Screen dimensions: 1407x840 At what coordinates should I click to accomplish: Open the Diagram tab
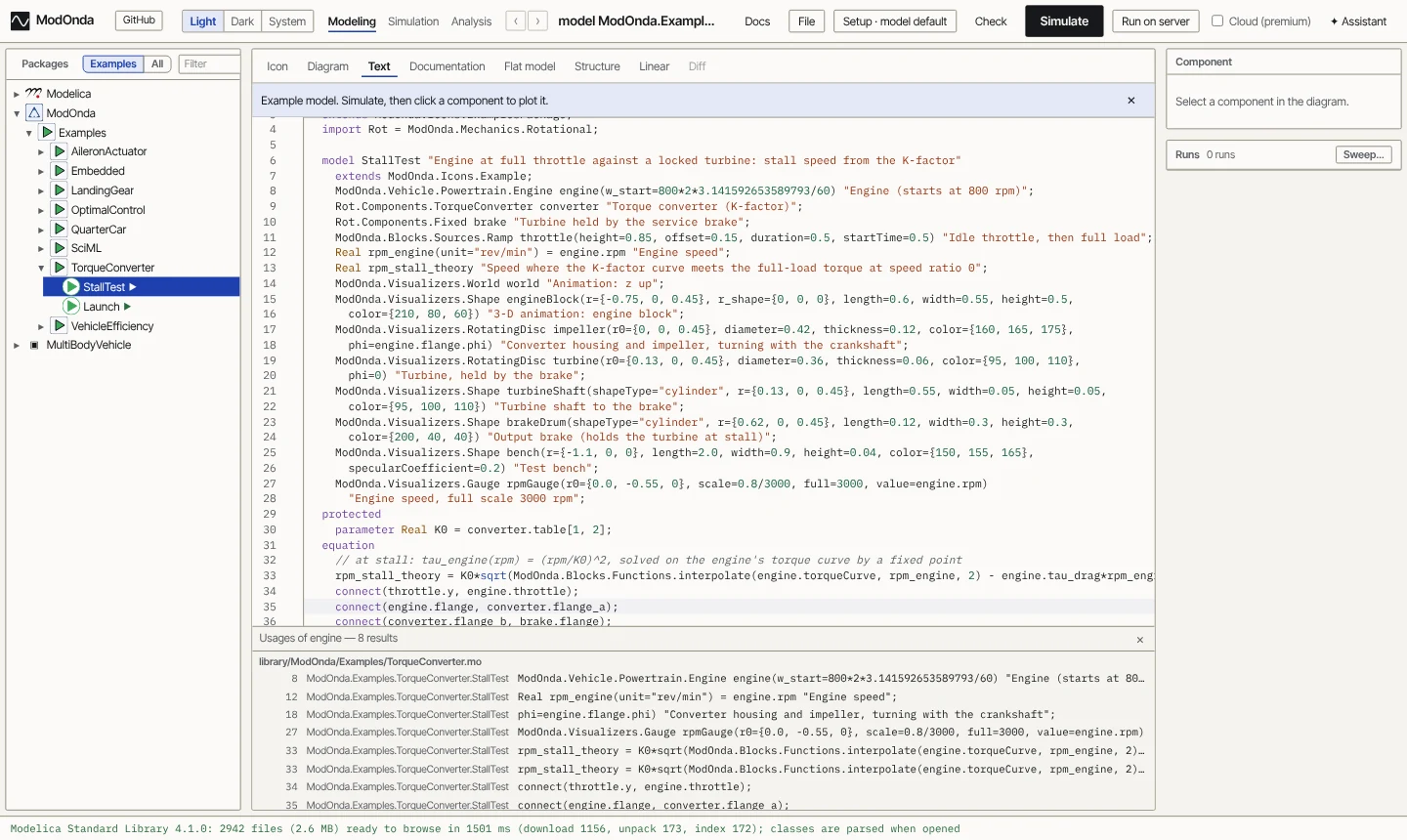327,66
